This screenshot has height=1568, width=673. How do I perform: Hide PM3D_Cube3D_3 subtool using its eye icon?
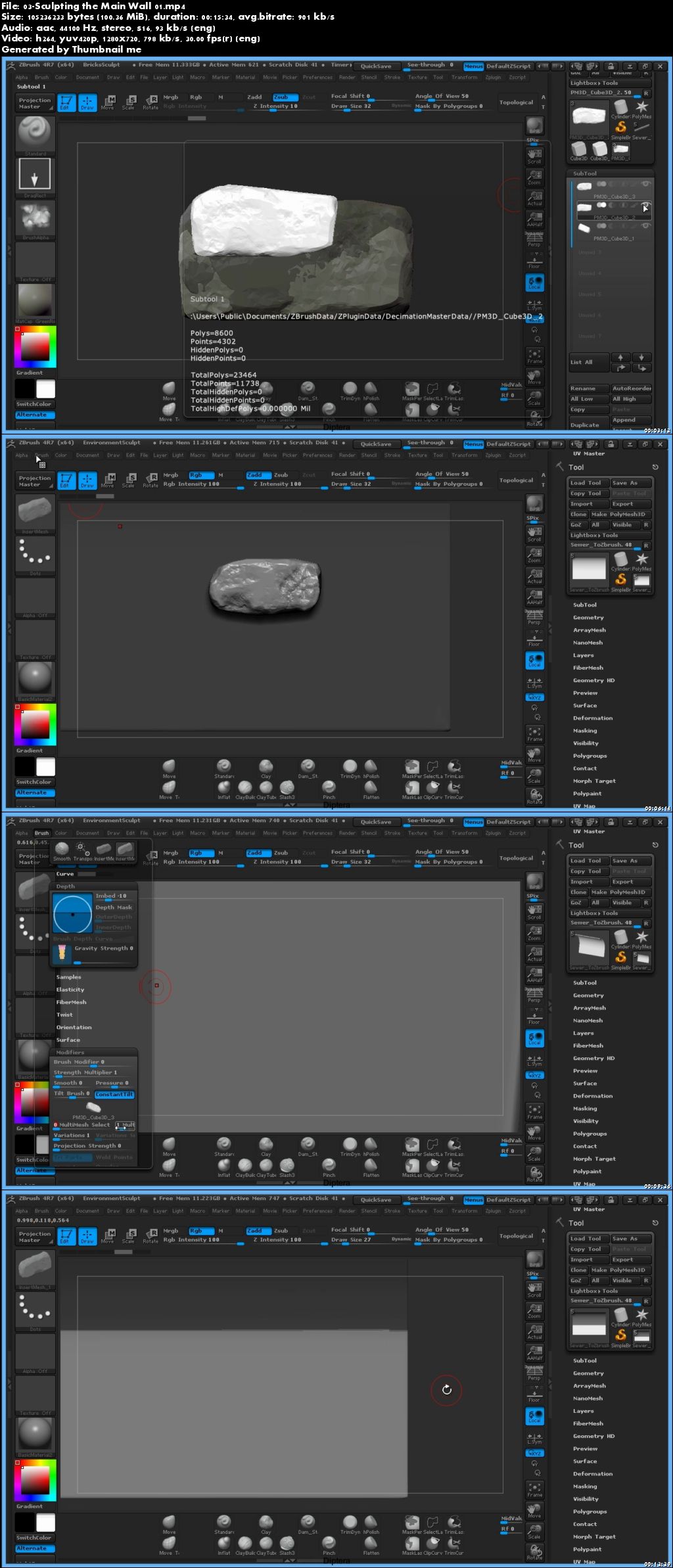pyautogui.click(x=646, y=185)
